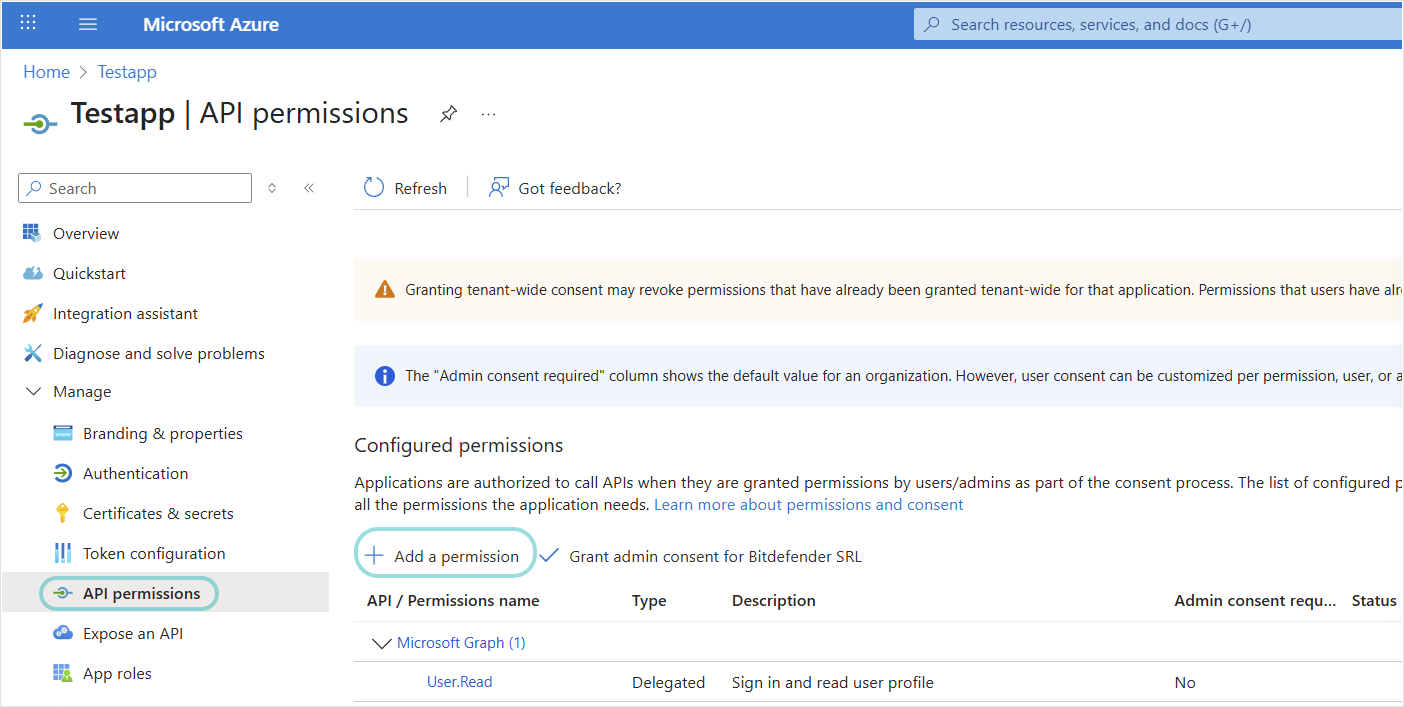Grant admin consent for Bitdefender SRL
This screenshot has width=1404, height=707.
(x=714, y=556)
